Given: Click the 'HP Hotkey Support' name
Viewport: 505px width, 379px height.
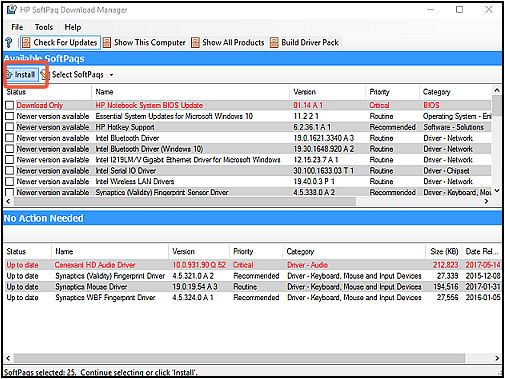Looking at the screenshot, I should [125, 127].
